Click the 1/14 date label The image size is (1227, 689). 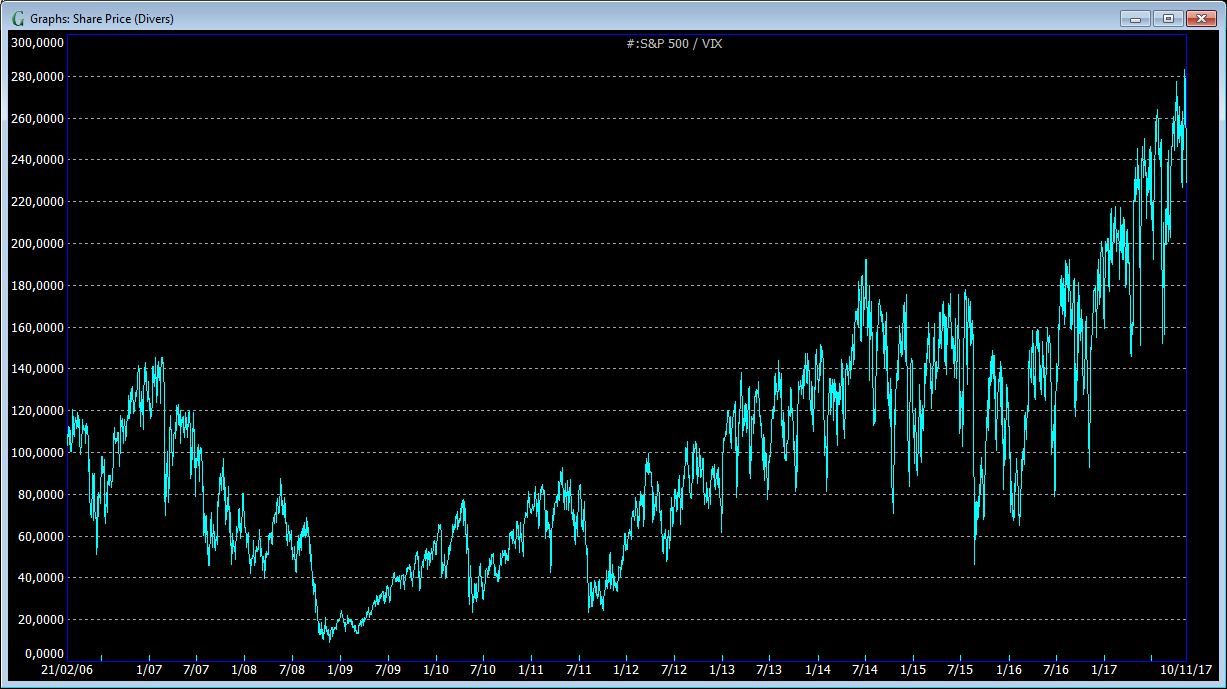(x=817, y=669)
